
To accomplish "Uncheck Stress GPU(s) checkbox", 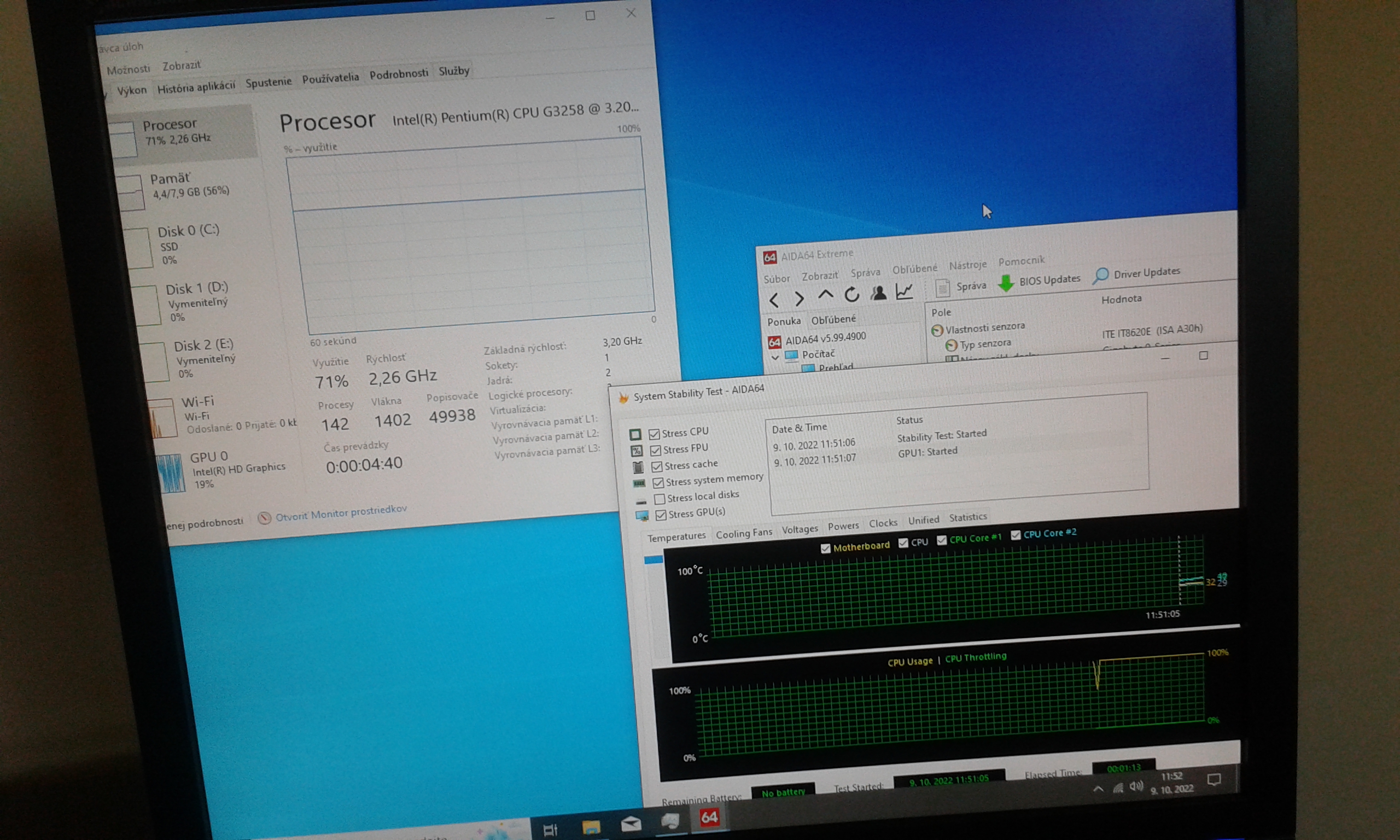I will [x=661, y=515].
